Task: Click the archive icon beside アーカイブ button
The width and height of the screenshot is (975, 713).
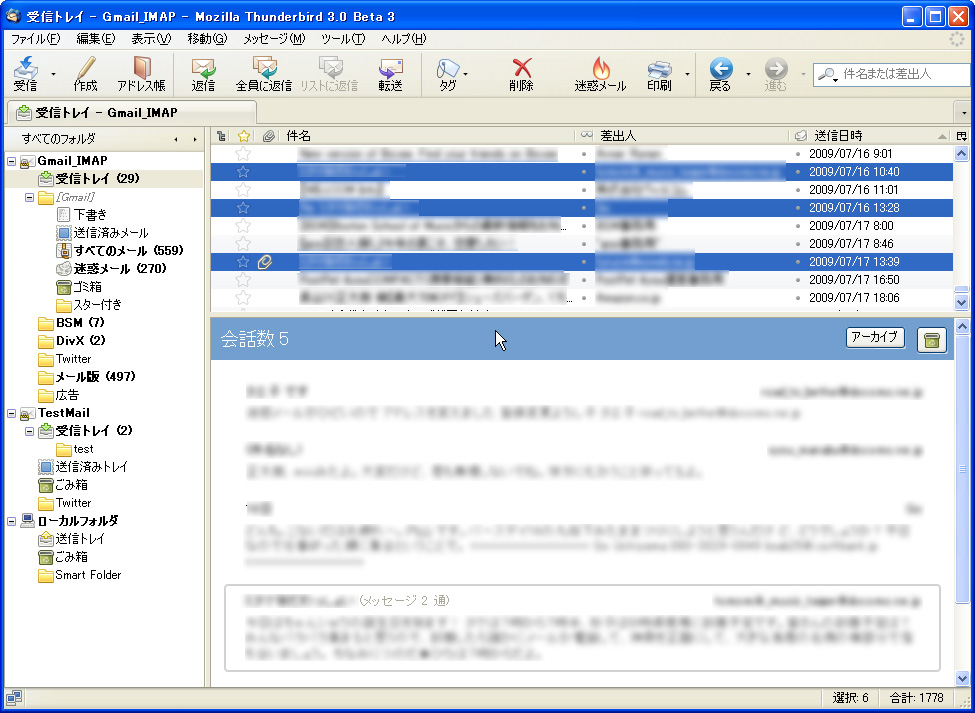Action: (x=931, y=339)
